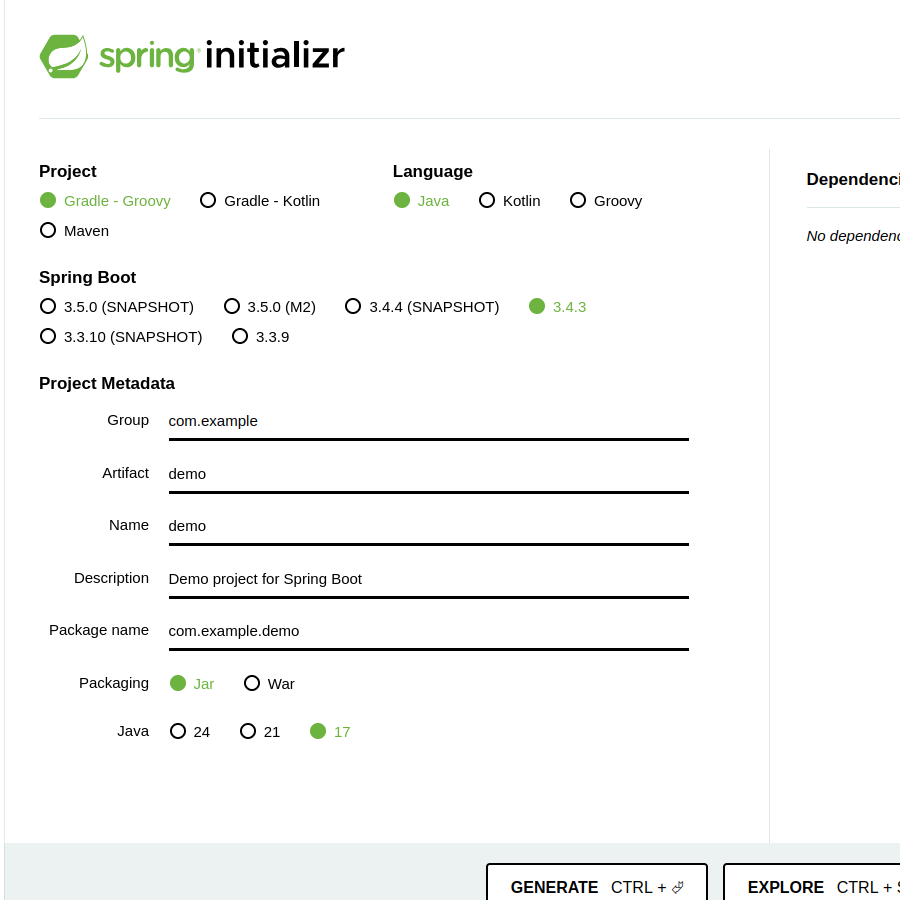Select War packaging

269,684
